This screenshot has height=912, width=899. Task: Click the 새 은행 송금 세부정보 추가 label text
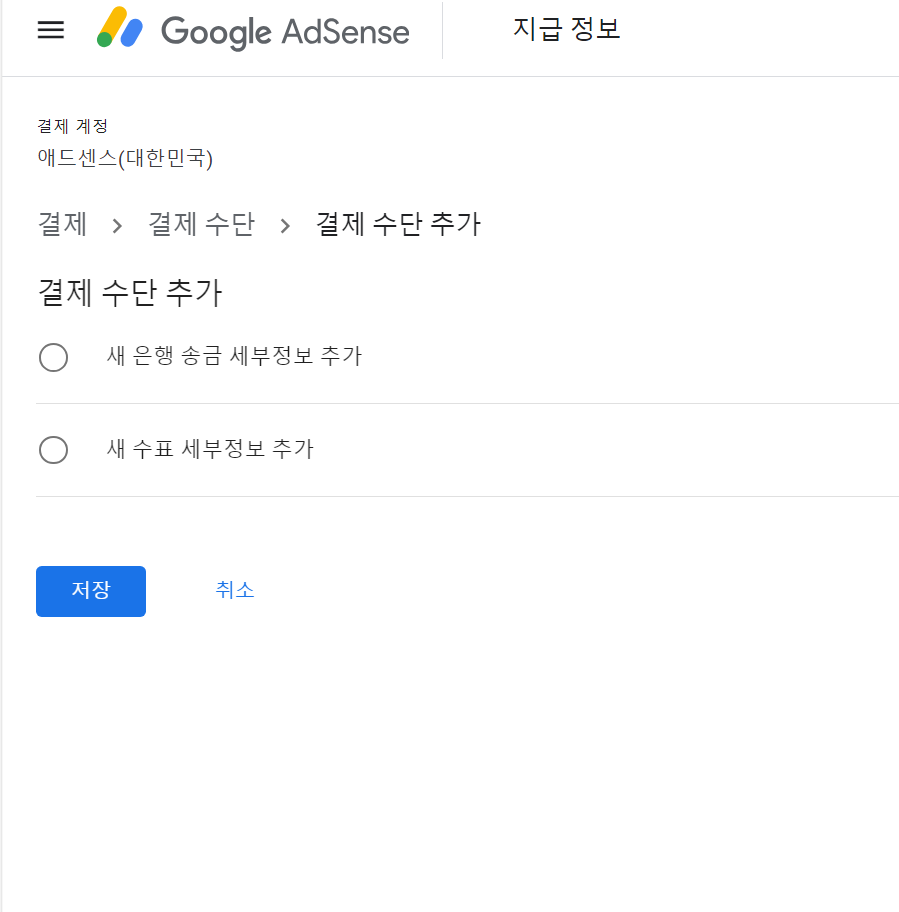coord(234,355)
